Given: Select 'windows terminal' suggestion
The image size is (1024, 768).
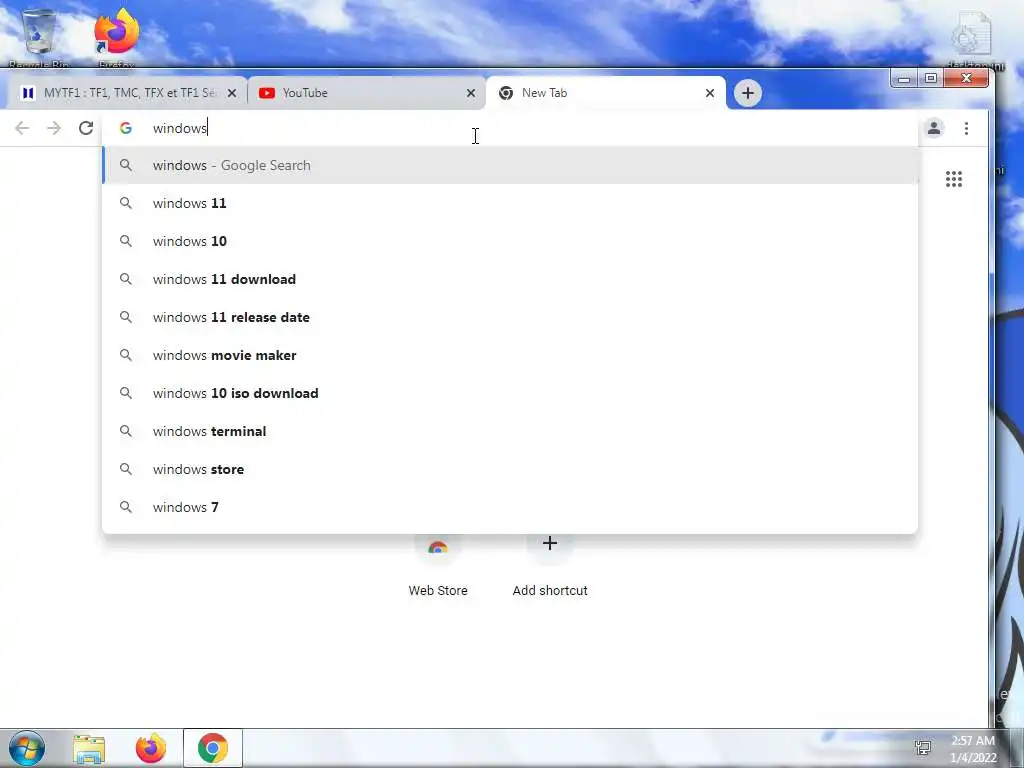Looking at the screenshot, I should 510,431.
